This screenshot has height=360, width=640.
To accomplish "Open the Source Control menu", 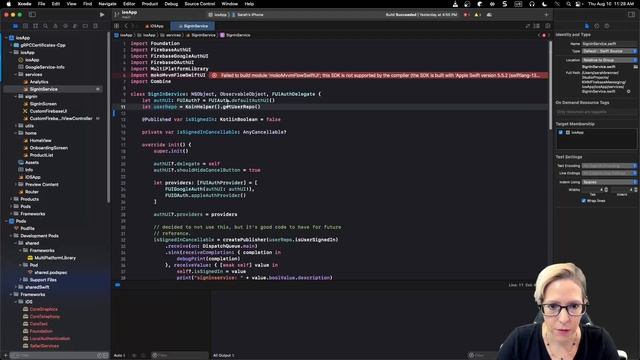I will [200, 4].
